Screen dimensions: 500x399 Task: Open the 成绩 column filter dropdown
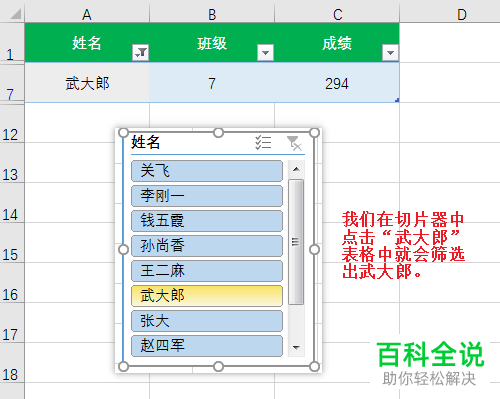(x=390, y=53)
